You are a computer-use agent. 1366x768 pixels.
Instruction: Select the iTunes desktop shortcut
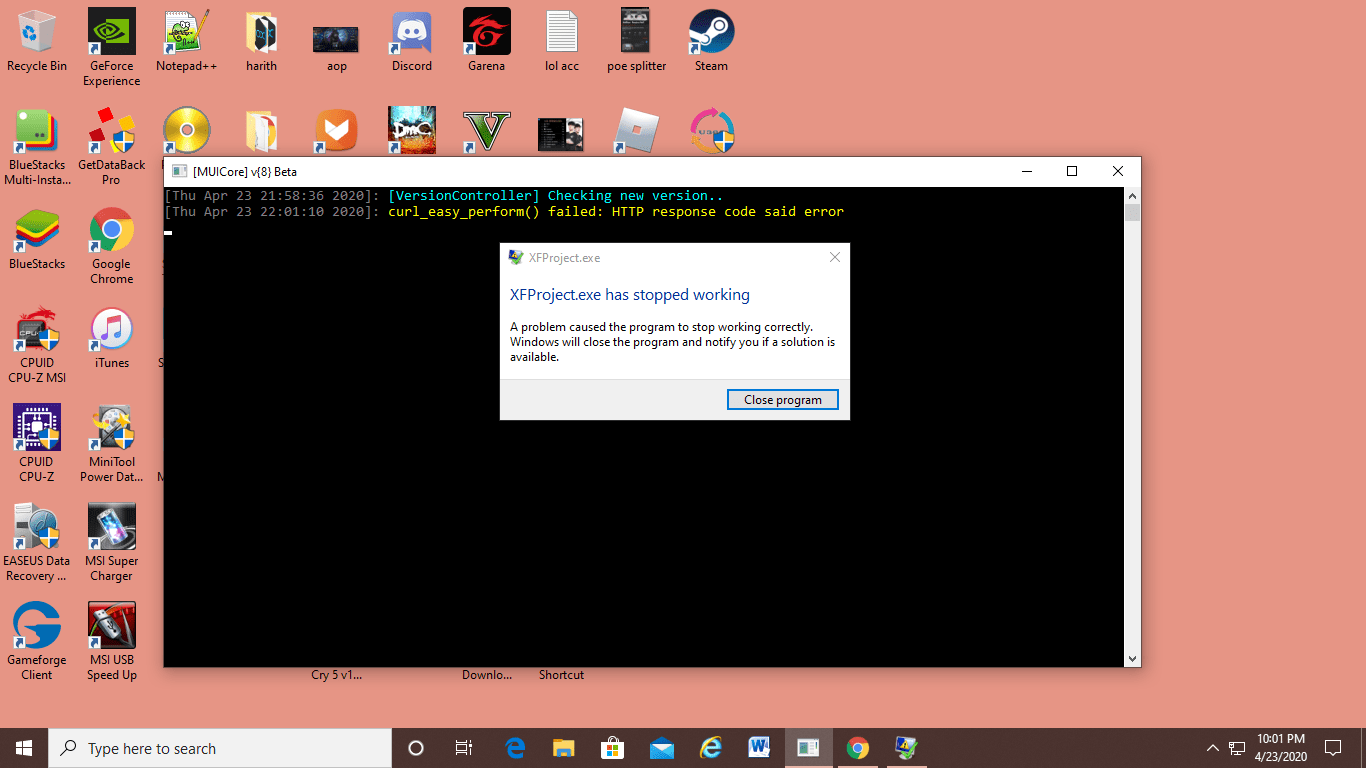click(112, 338)
